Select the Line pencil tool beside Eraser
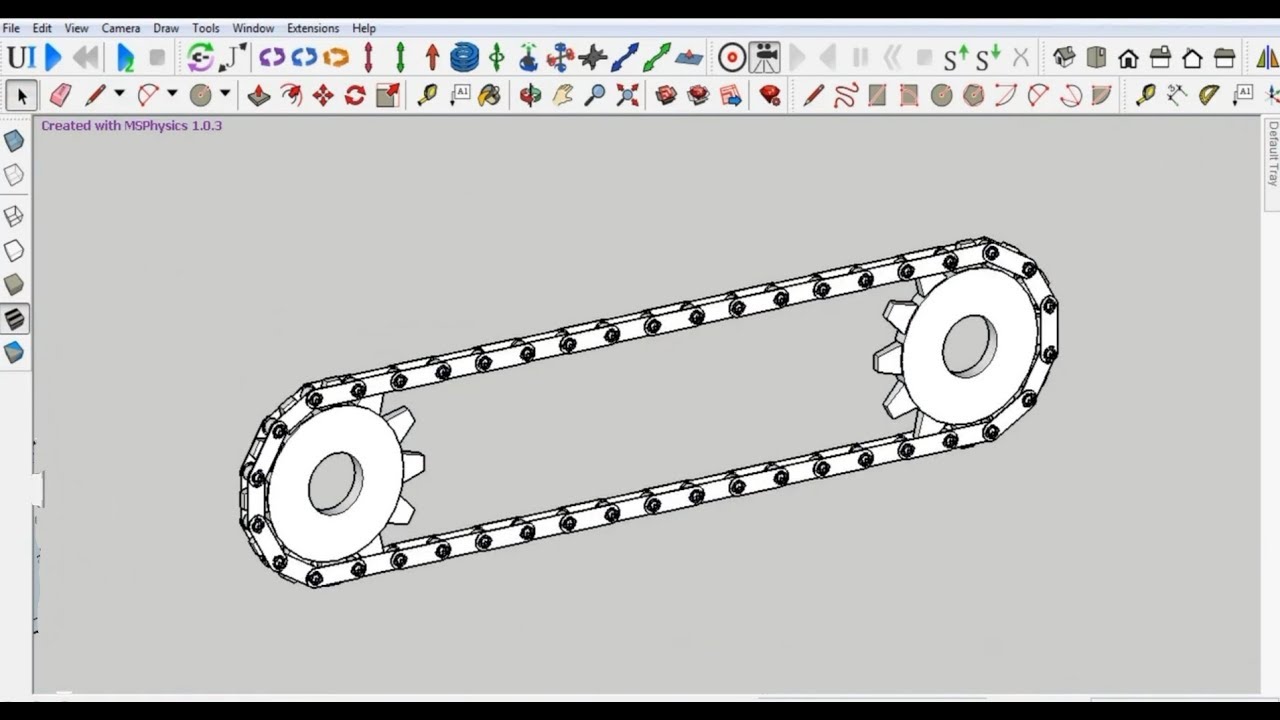The image size is (1280, 720). tap(94, 96)
